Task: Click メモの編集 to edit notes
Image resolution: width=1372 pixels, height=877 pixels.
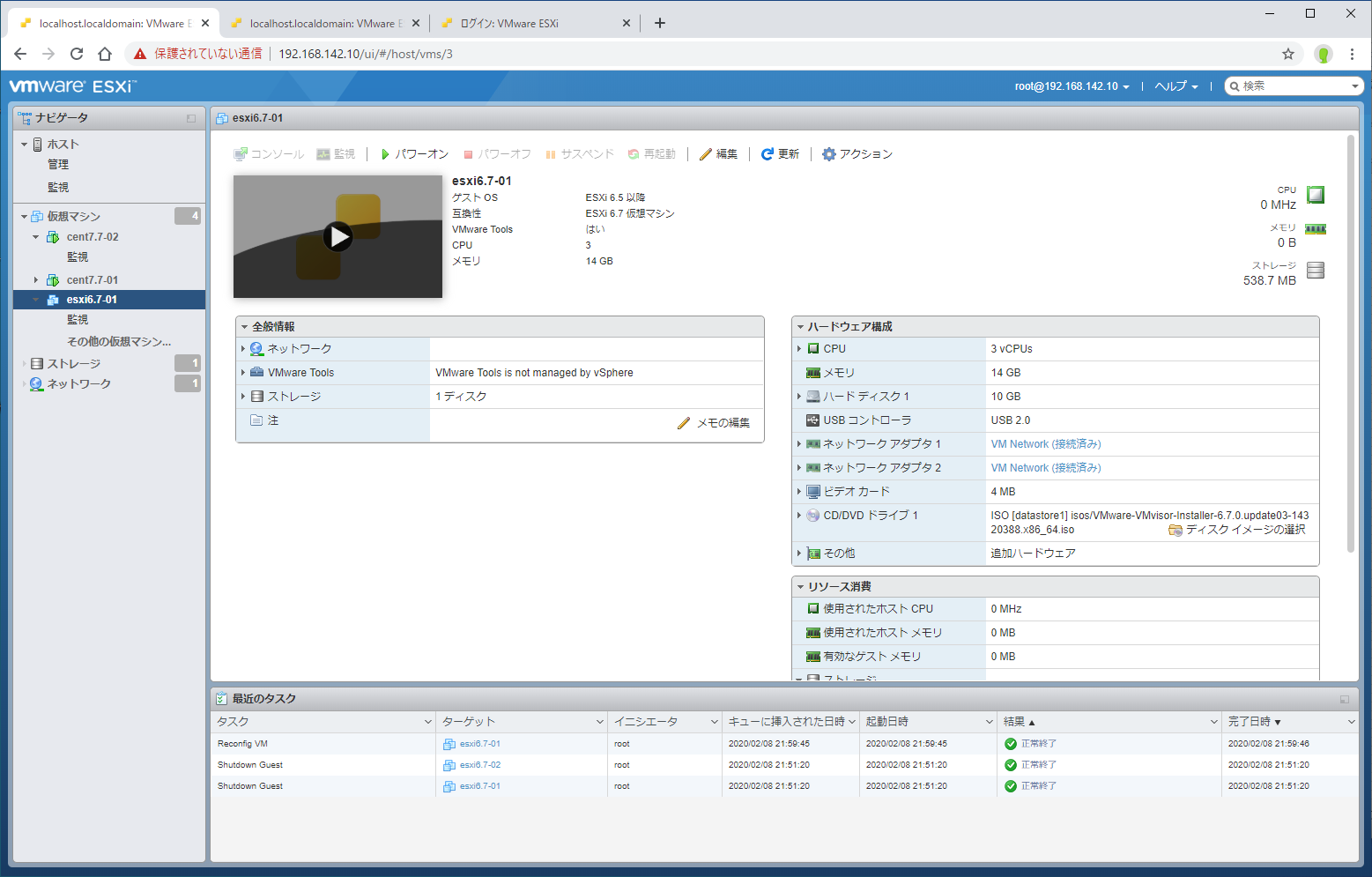Action: coord(714,423)
